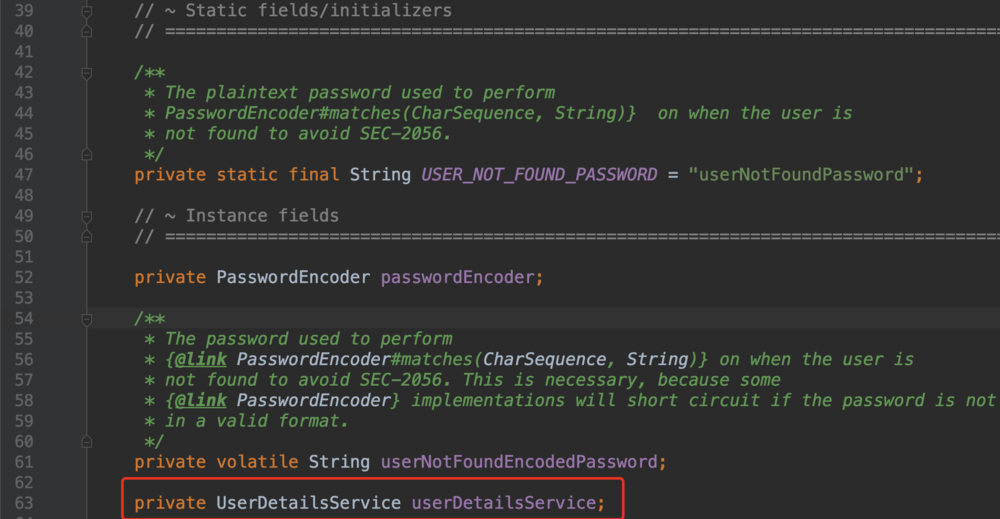The image size is (1000, 519).
Task: Collapse the Instance fields comment at line 49
Action: click(x=87, y=216)
